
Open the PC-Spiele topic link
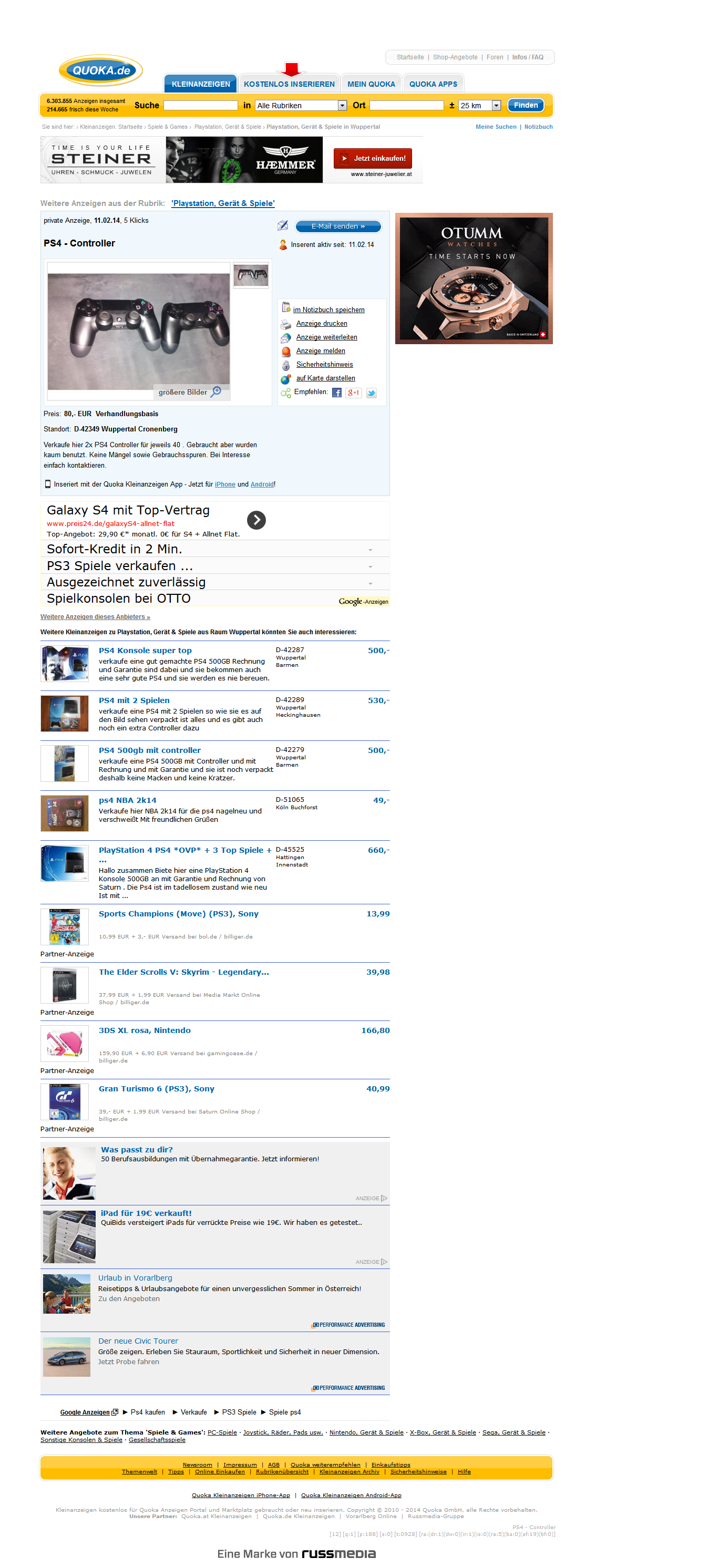point(222,1432)
